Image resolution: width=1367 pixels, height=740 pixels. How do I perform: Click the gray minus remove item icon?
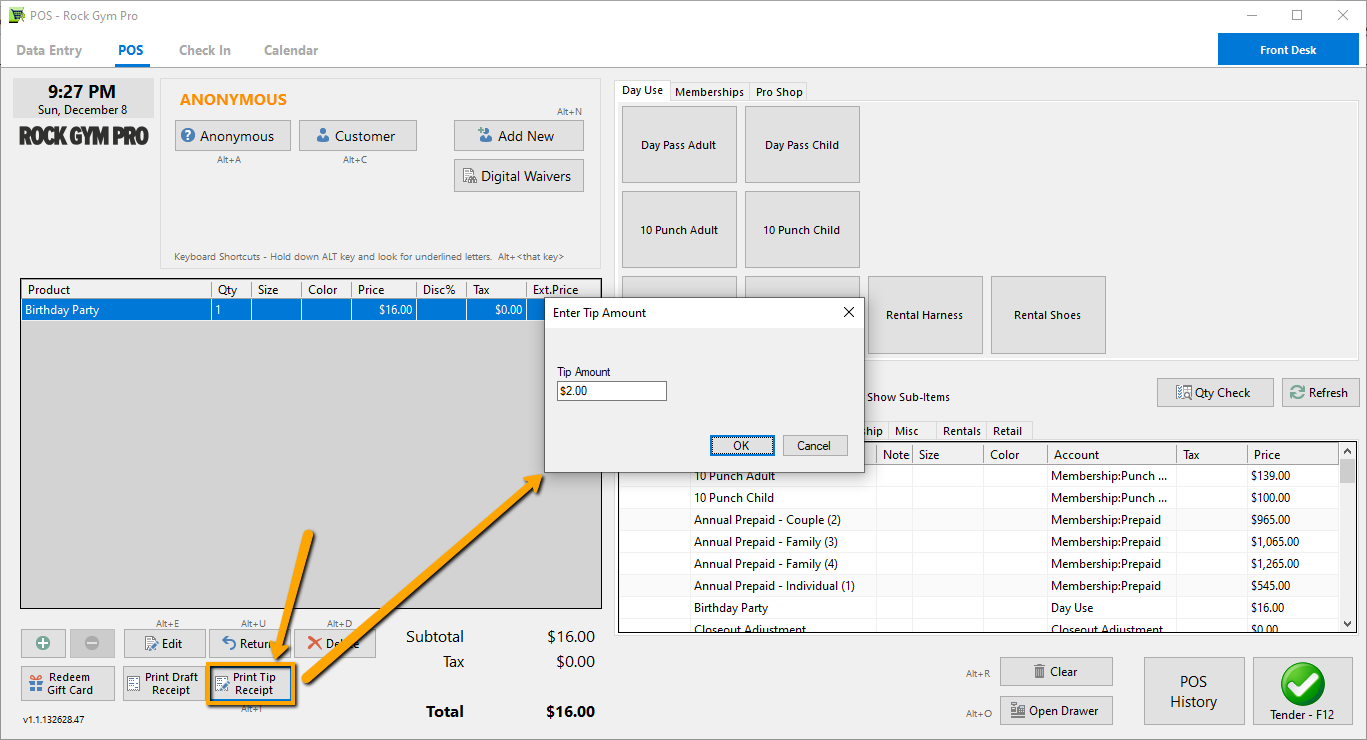click(92, 643)
